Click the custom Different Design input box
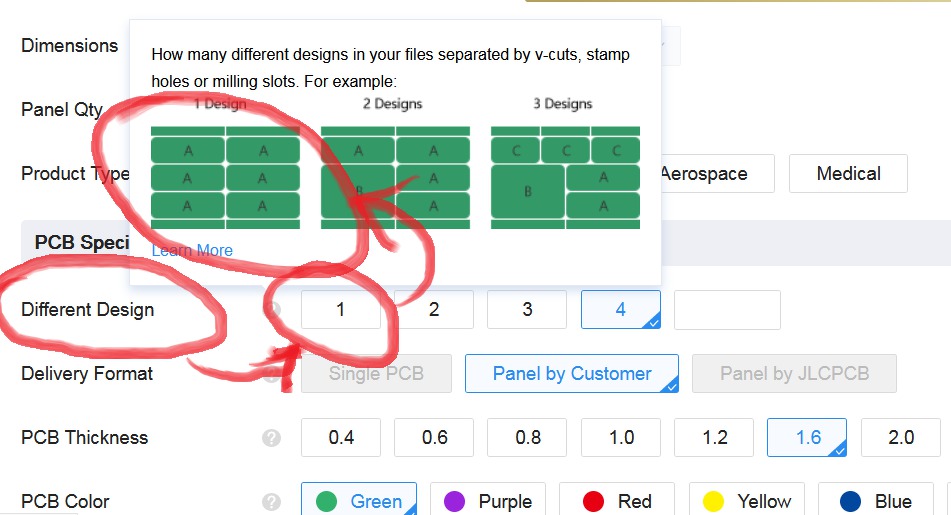 pos(727,310)
